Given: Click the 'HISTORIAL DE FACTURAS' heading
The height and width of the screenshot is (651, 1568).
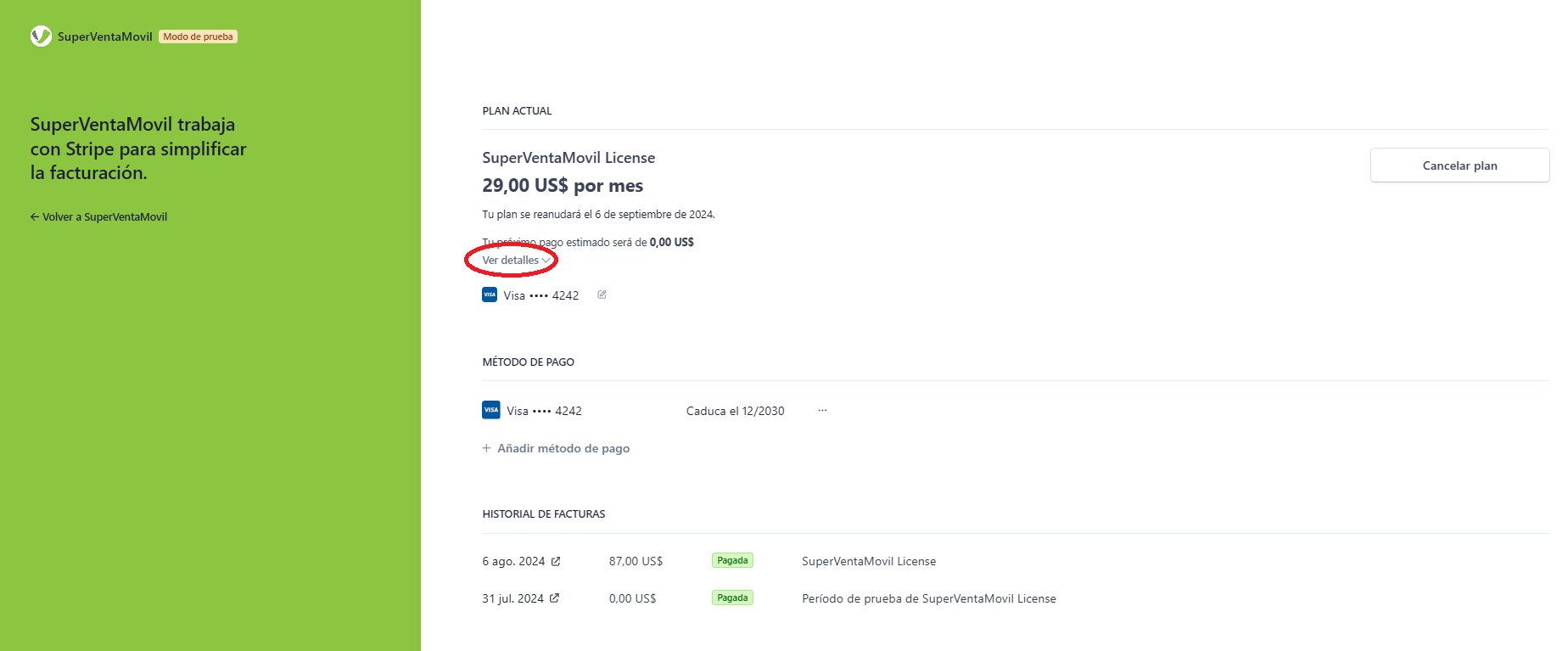Looking at the screenshot, I should pyautogui.click(x=544, y=514).
